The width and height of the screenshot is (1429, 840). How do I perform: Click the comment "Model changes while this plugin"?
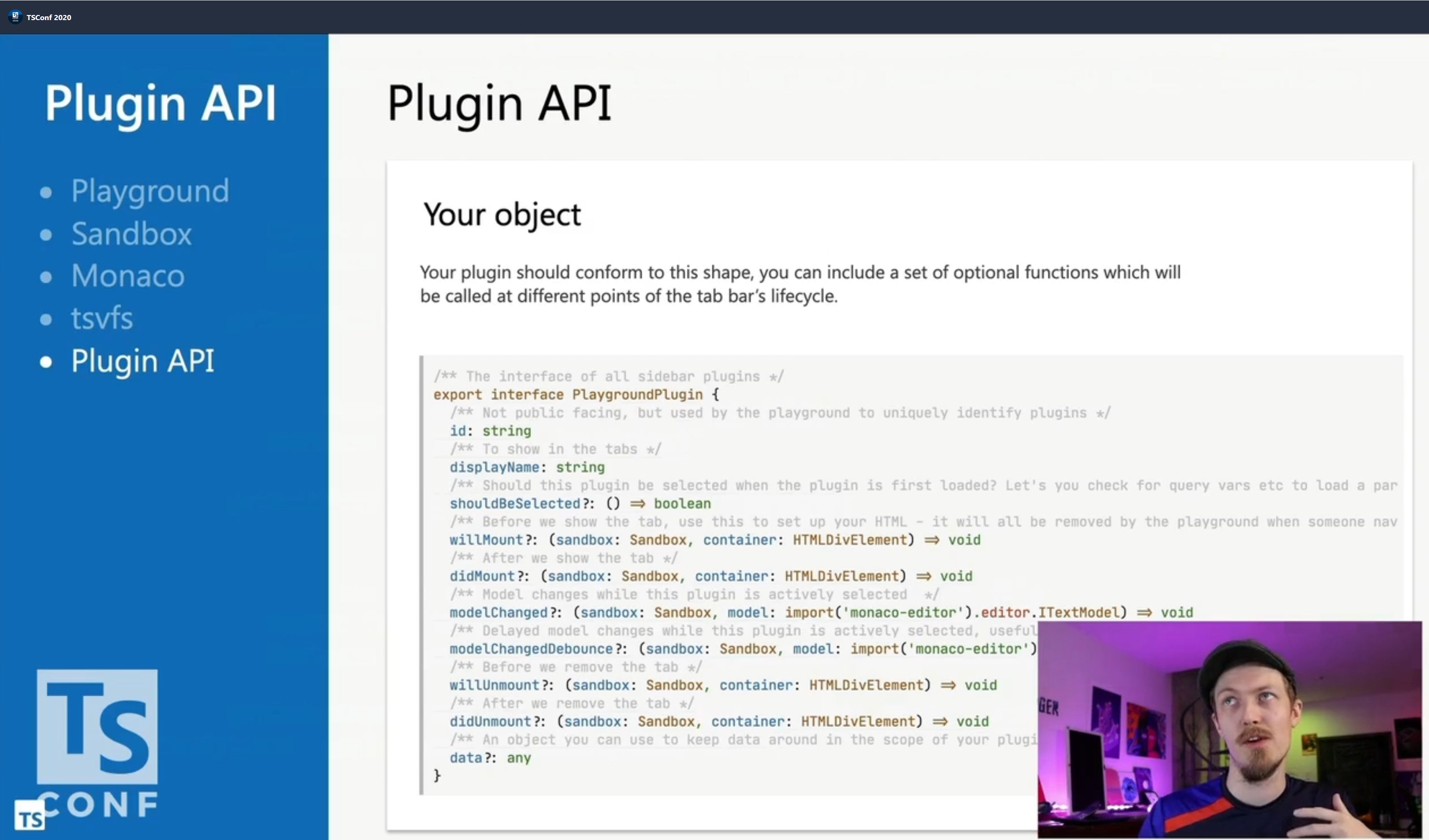695,594
